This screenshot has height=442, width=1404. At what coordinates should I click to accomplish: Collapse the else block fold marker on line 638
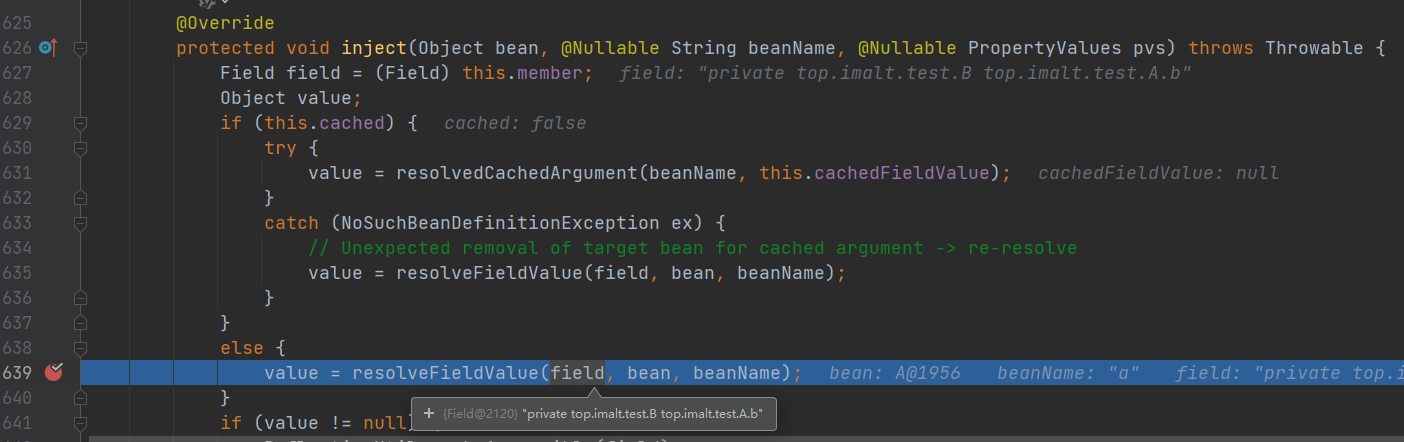click(x=81, y=348)
